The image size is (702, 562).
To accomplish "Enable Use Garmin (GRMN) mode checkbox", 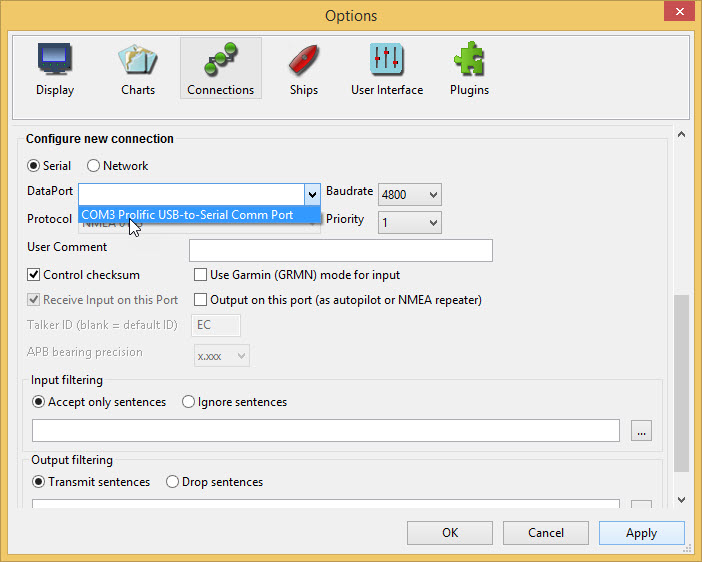I will [201, 275].
